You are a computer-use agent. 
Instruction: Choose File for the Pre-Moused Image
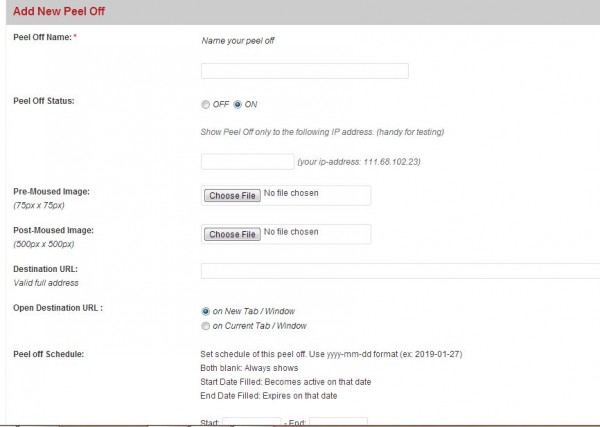point(232,196)
